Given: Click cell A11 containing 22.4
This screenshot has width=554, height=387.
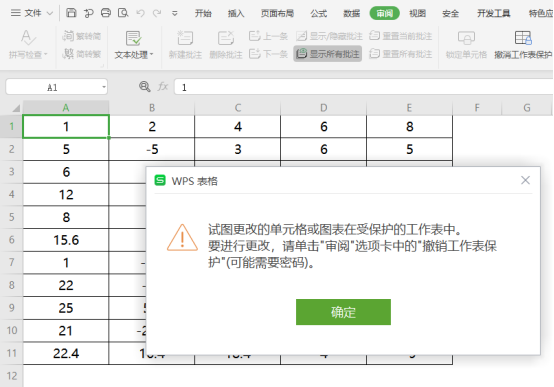Looking at the screenshot, I should point(66,353).
